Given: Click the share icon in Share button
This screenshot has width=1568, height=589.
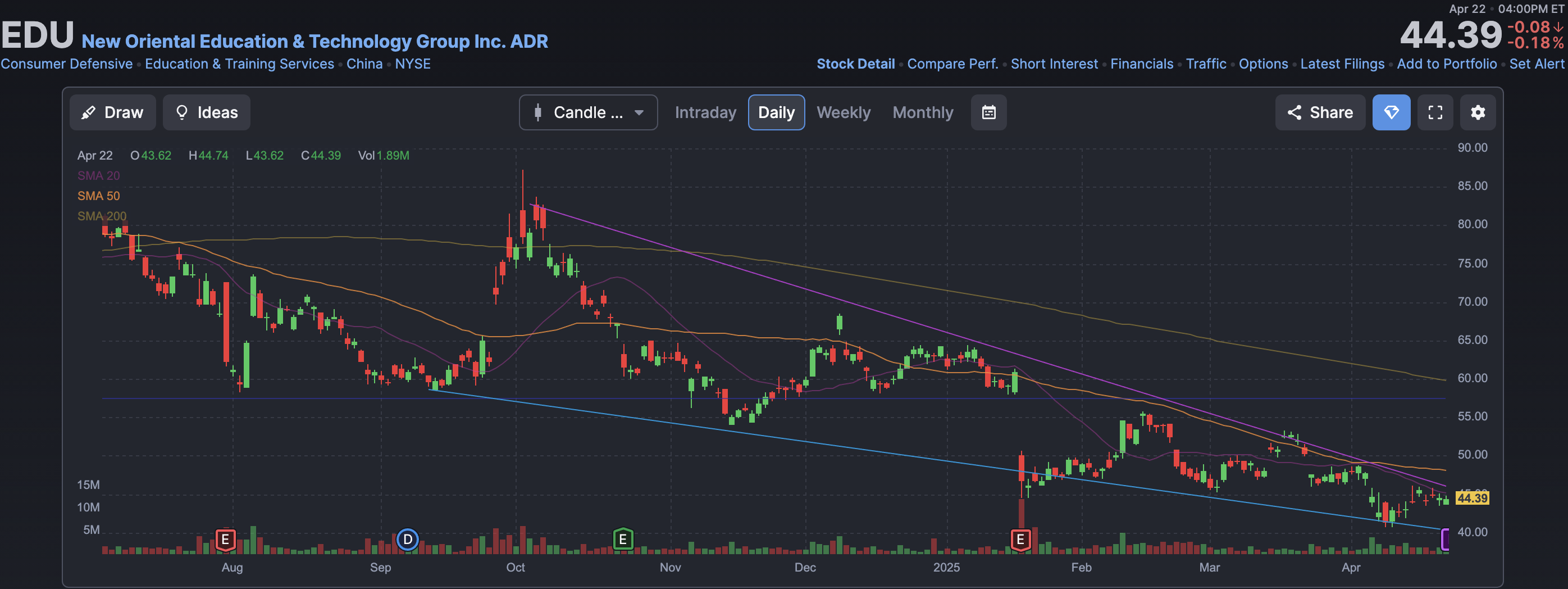Looking at the screenshot, I should pos(1294,112).
